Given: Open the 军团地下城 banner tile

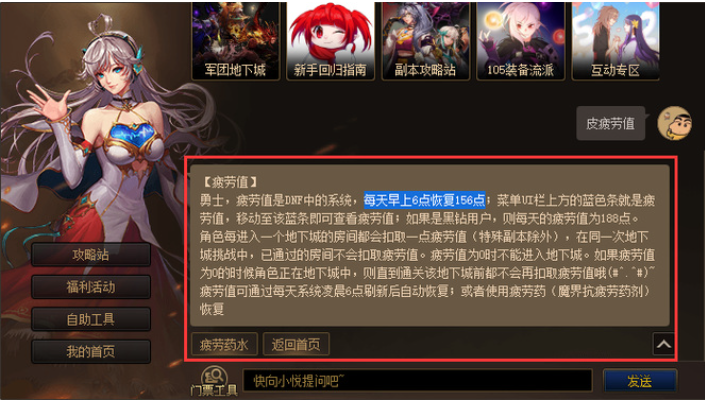Looking at the screenshot, I should [236, 41].
